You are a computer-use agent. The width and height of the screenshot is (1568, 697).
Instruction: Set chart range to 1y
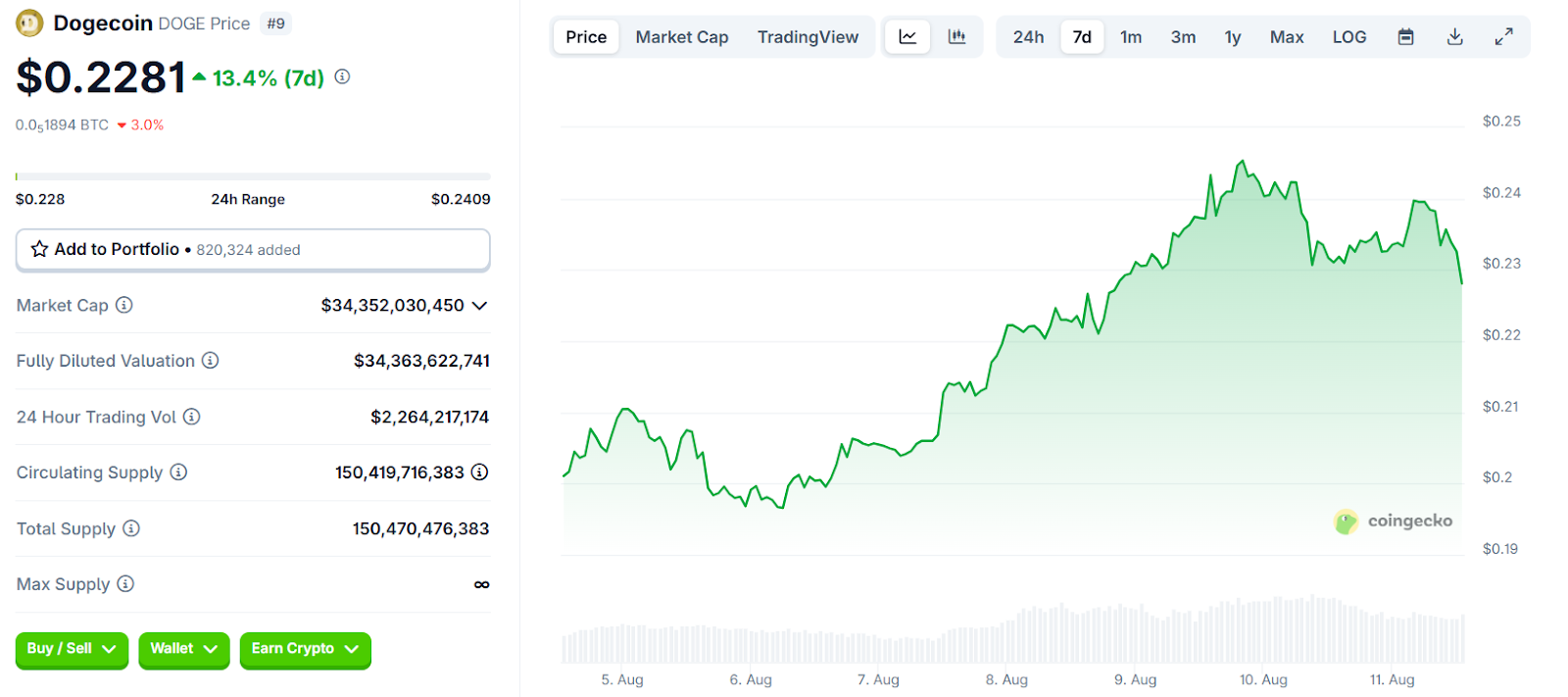[x=1233, y=37]
